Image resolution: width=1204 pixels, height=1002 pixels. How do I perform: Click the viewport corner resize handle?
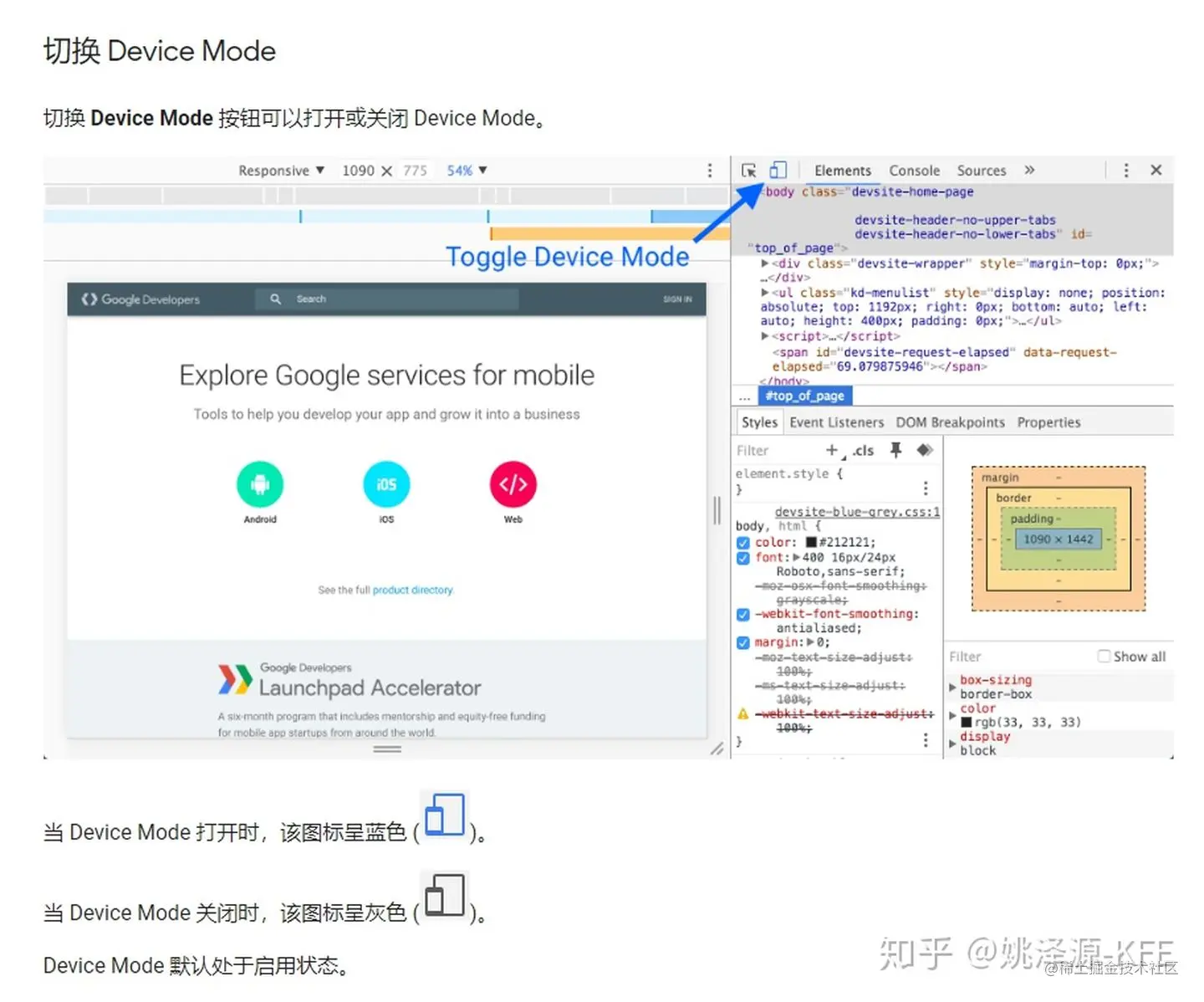[717, 749]
